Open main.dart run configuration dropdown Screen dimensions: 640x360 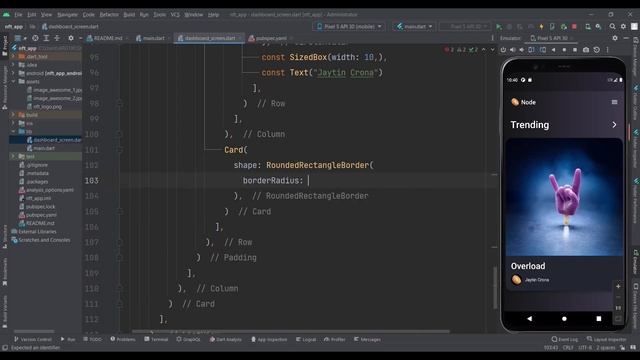click(x=414, y=27)
